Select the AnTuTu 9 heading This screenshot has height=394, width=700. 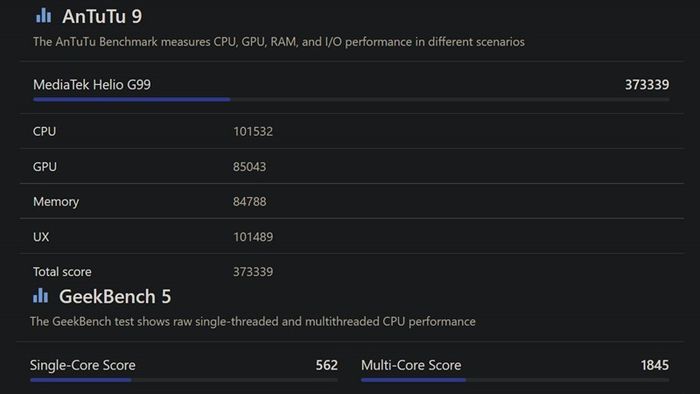coord(102,17)
